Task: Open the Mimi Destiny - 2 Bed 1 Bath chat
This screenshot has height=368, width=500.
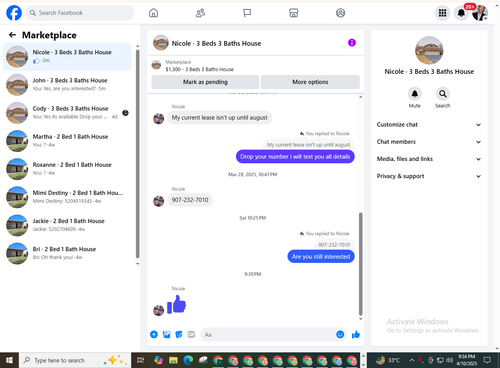Action: point(67,197)
